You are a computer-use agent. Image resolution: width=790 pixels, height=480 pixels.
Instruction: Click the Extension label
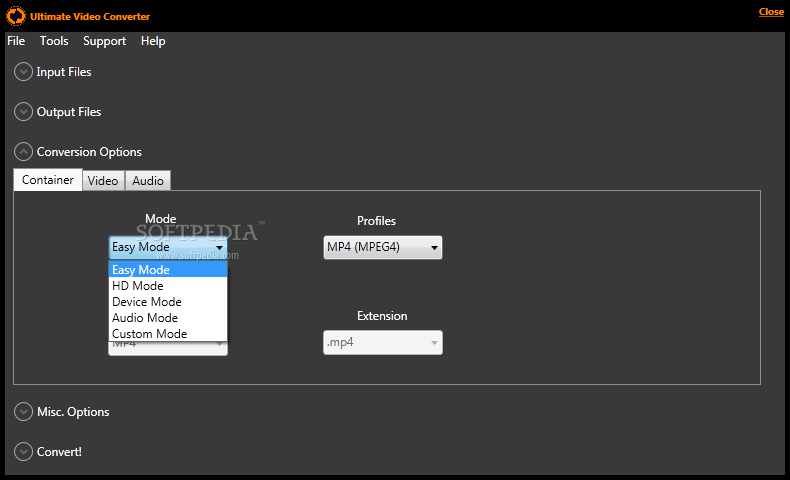[382, 316]
